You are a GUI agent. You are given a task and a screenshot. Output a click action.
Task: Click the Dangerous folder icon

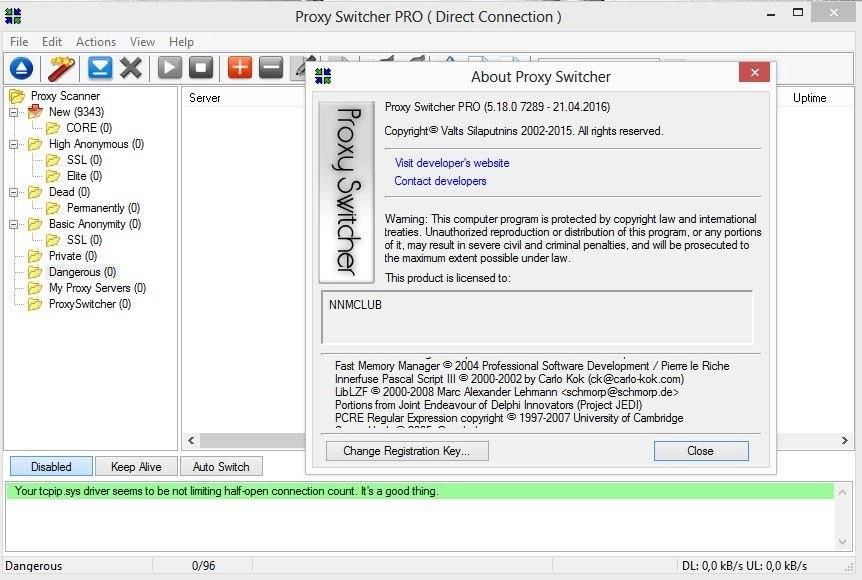35,272
